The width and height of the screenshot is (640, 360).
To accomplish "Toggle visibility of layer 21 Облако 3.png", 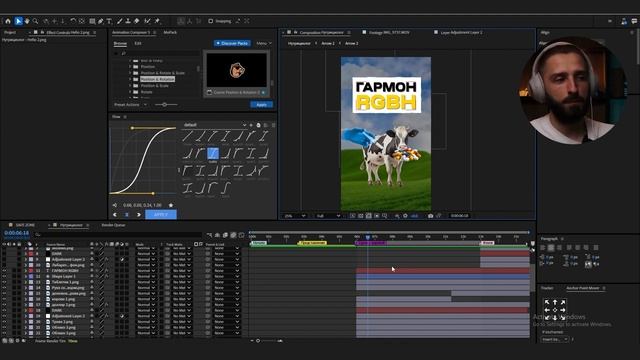I will [x=4, y=327].
